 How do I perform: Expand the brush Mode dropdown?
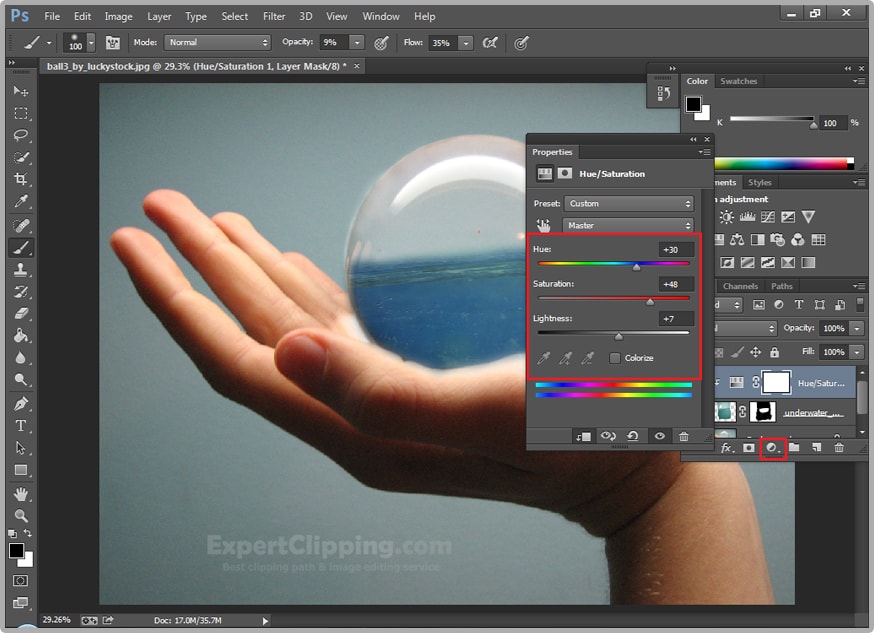[x=218, y=43]
